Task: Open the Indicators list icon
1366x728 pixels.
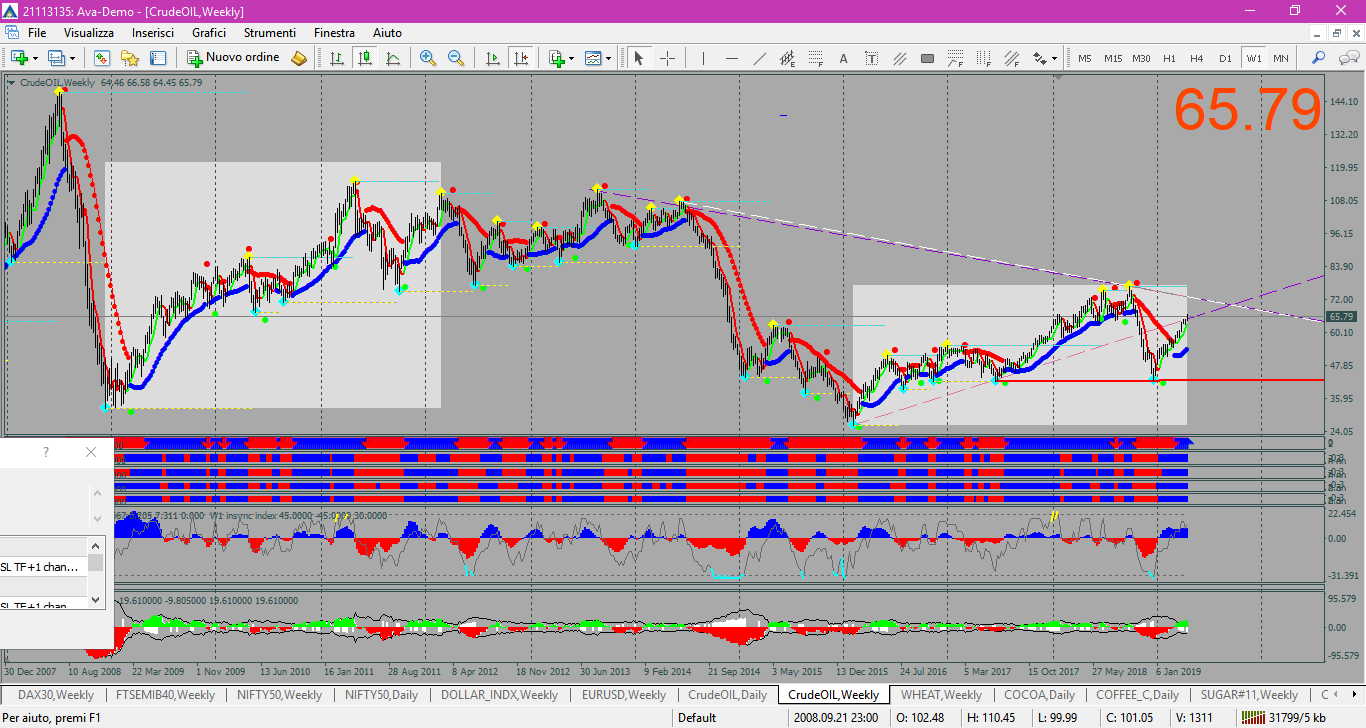Action: (557, 58)
